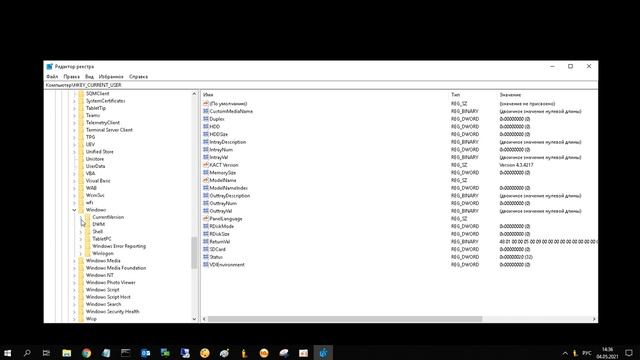The width and height of the screenshot is (640, 360).
Task: Click the string icon beside ModelName
Action: pyautogui.click(x=206, y=180)
